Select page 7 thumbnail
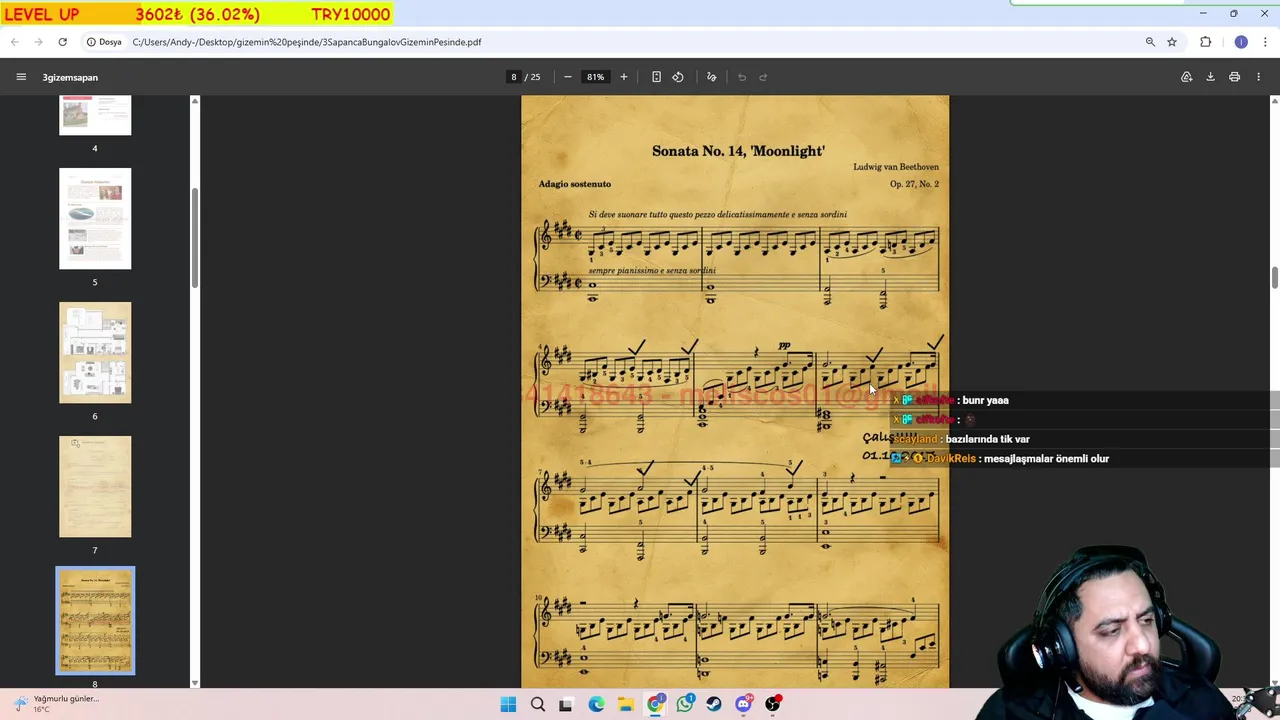The image size is (1280, 720). click(95, 487)
